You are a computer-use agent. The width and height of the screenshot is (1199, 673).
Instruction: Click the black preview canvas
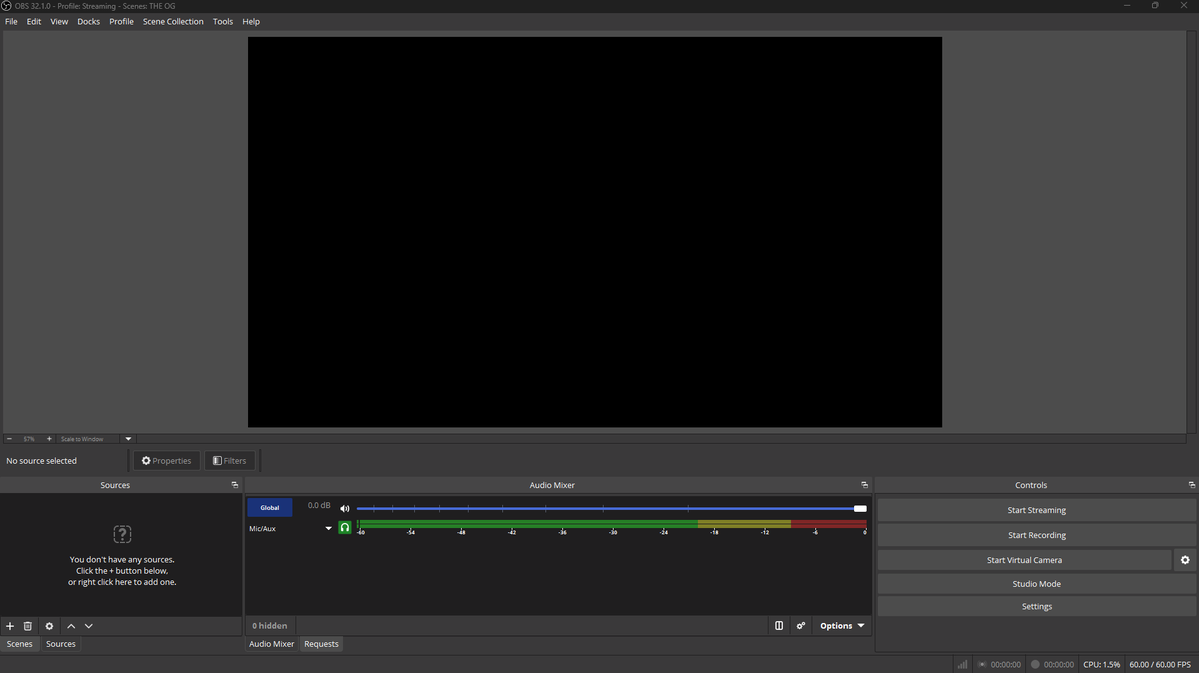(595, 232)
